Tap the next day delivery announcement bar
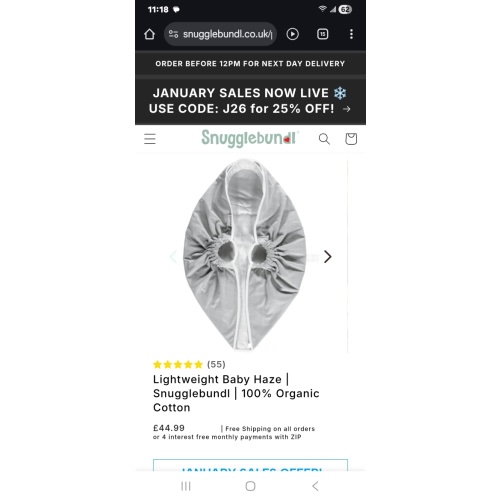 tap(250, 64)
